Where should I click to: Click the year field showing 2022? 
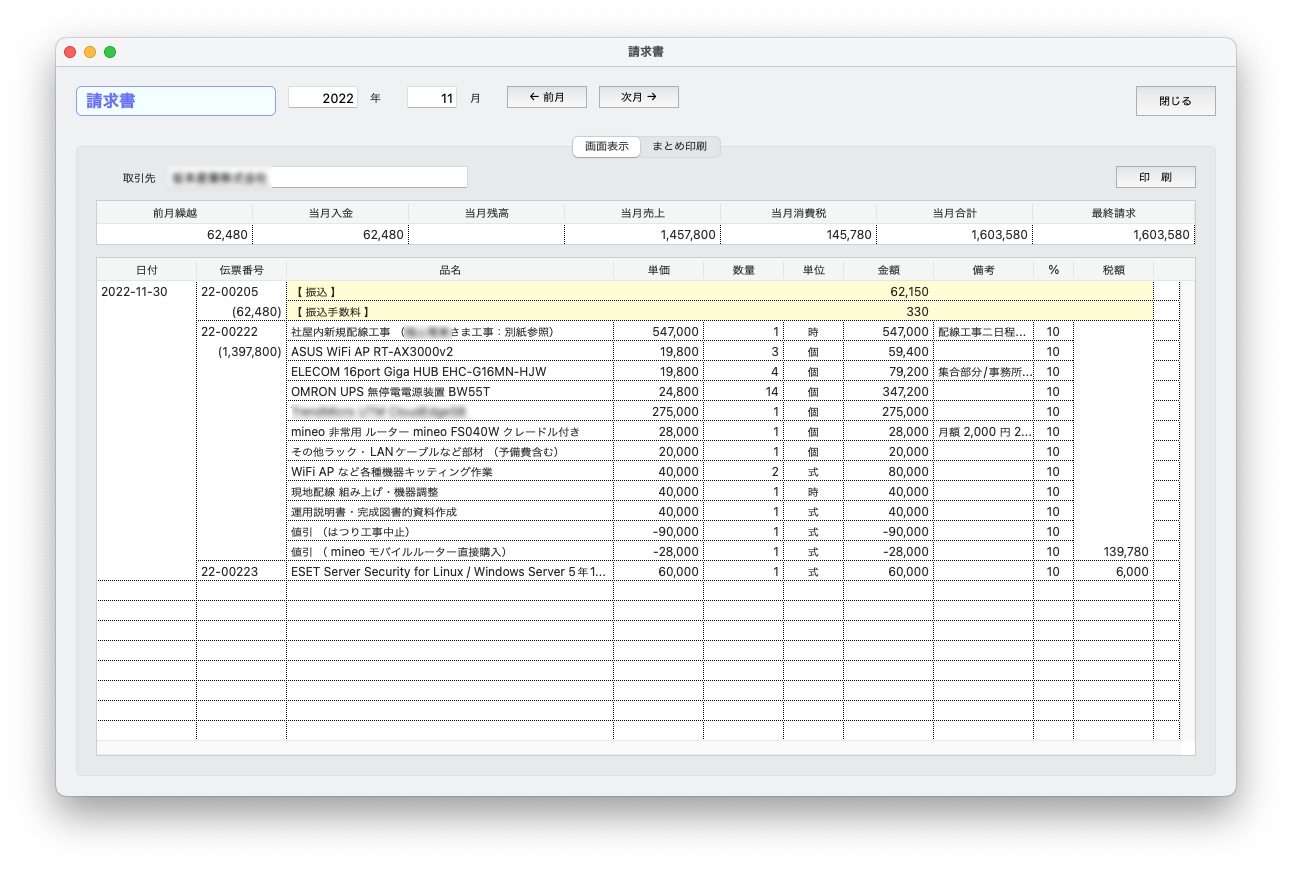point(322,97)
